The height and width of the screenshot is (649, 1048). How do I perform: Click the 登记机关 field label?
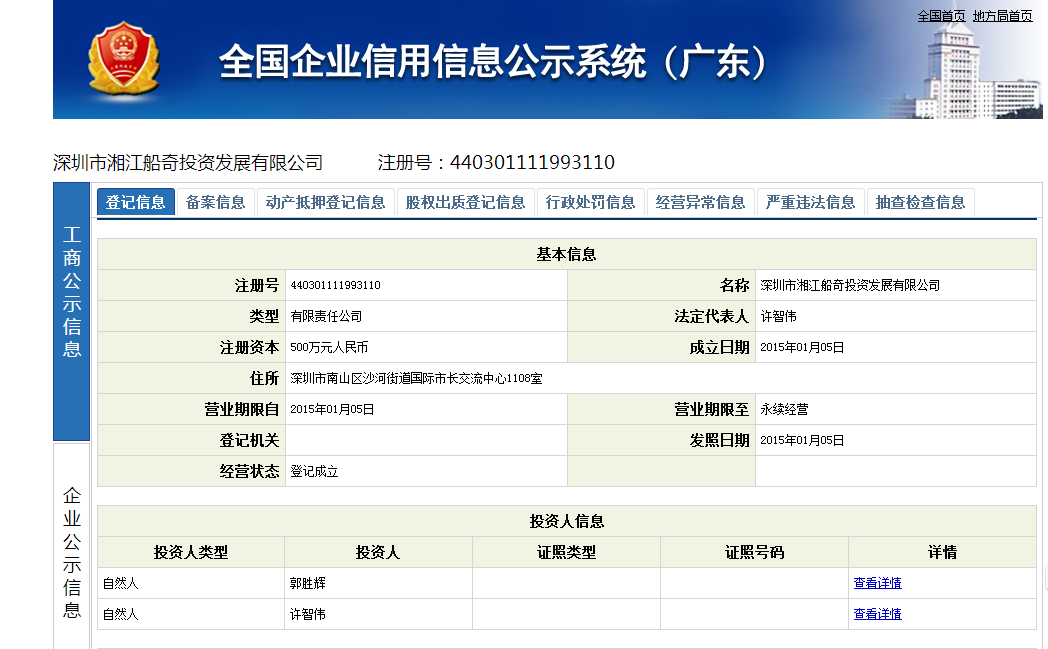249,440
